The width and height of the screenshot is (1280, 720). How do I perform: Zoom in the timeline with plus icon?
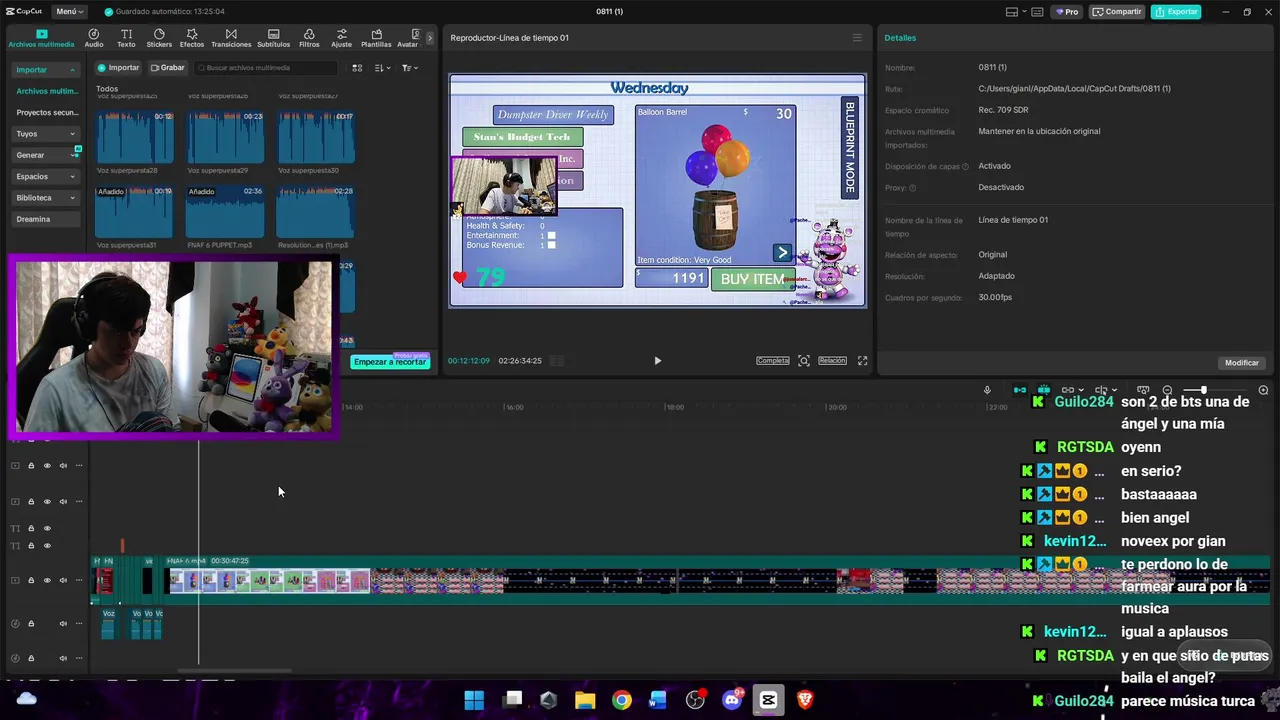point(1263,390)
